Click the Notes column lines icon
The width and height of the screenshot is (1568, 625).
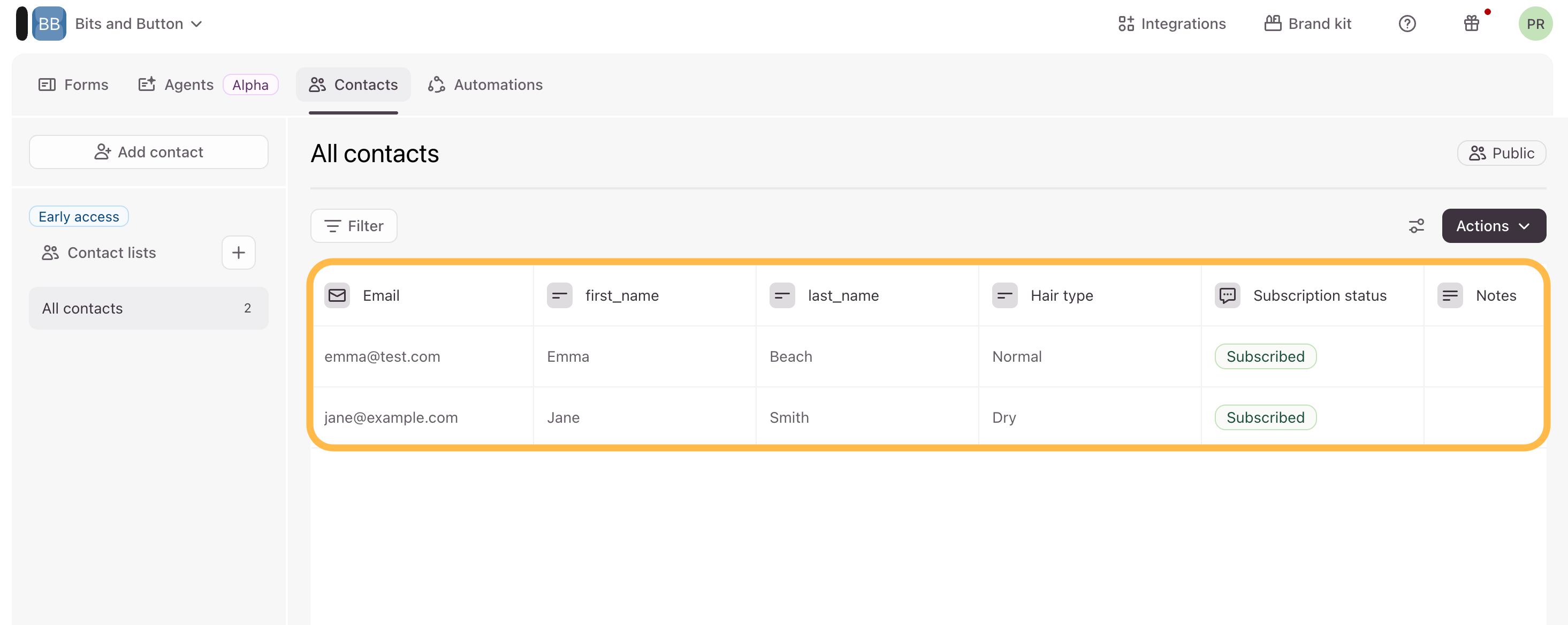pos(1450,296)
